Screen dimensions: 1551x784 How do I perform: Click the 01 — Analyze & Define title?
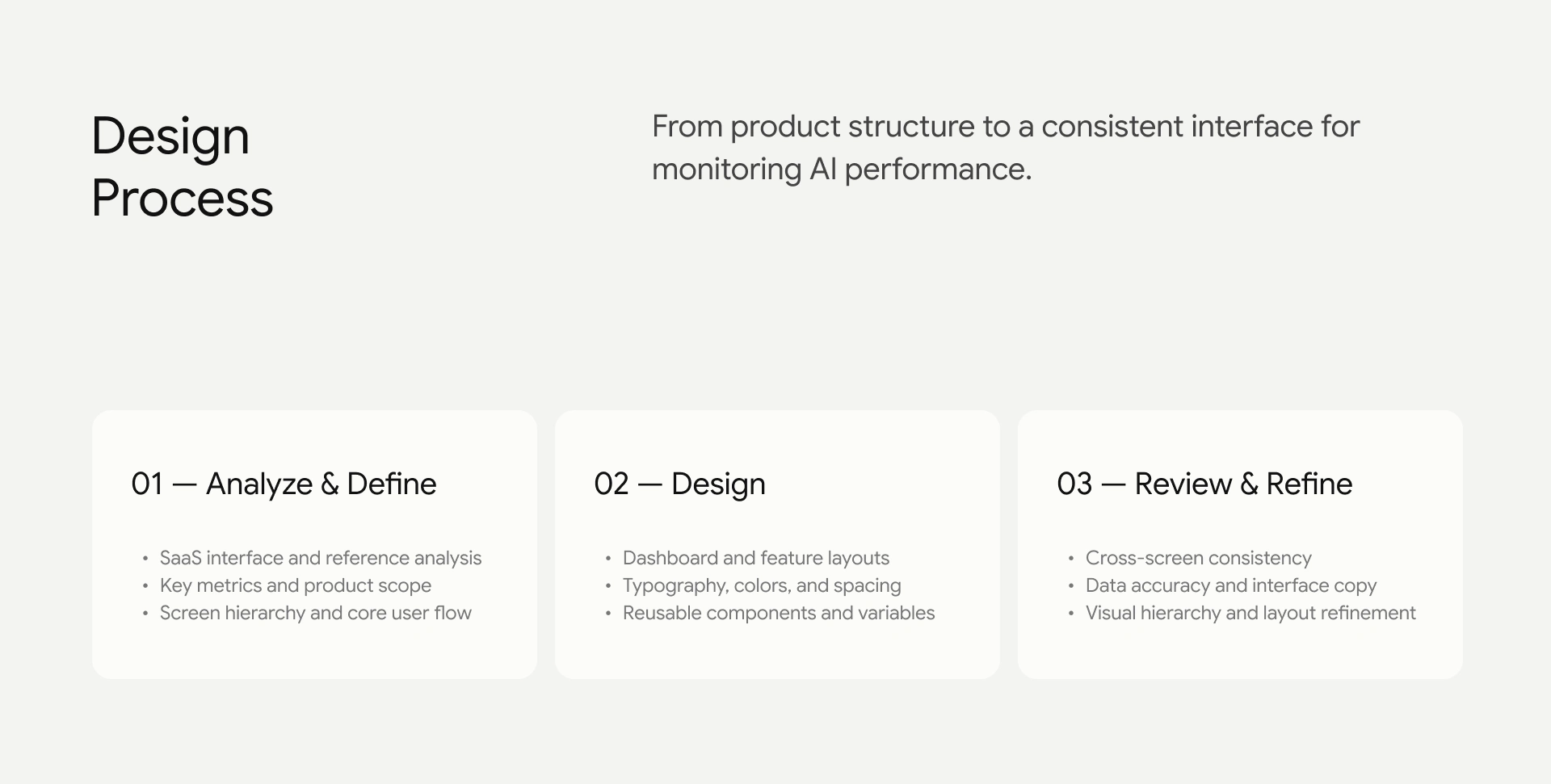pos(284,484)
